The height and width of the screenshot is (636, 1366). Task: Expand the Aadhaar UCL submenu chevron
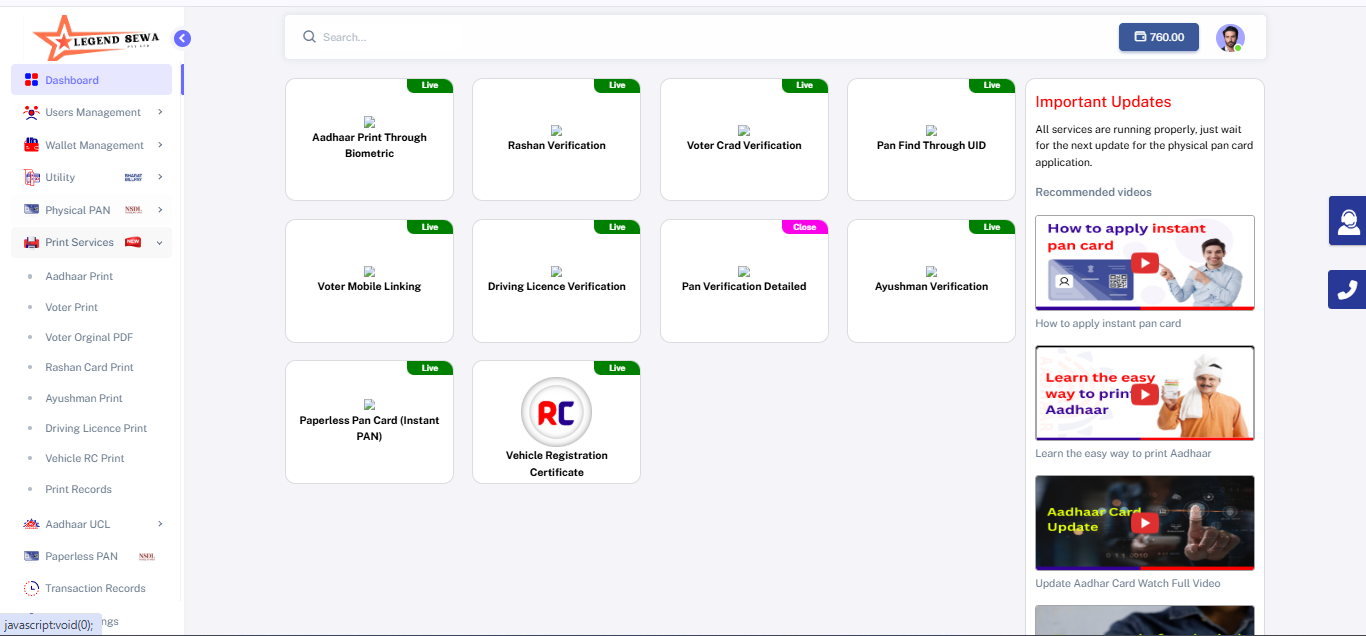(160, 524)
